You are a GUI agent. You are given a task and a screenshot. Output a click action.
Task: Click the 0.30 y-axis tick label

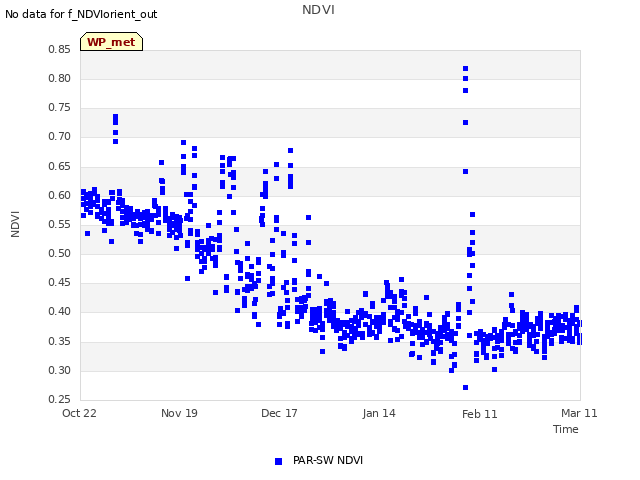60,370
